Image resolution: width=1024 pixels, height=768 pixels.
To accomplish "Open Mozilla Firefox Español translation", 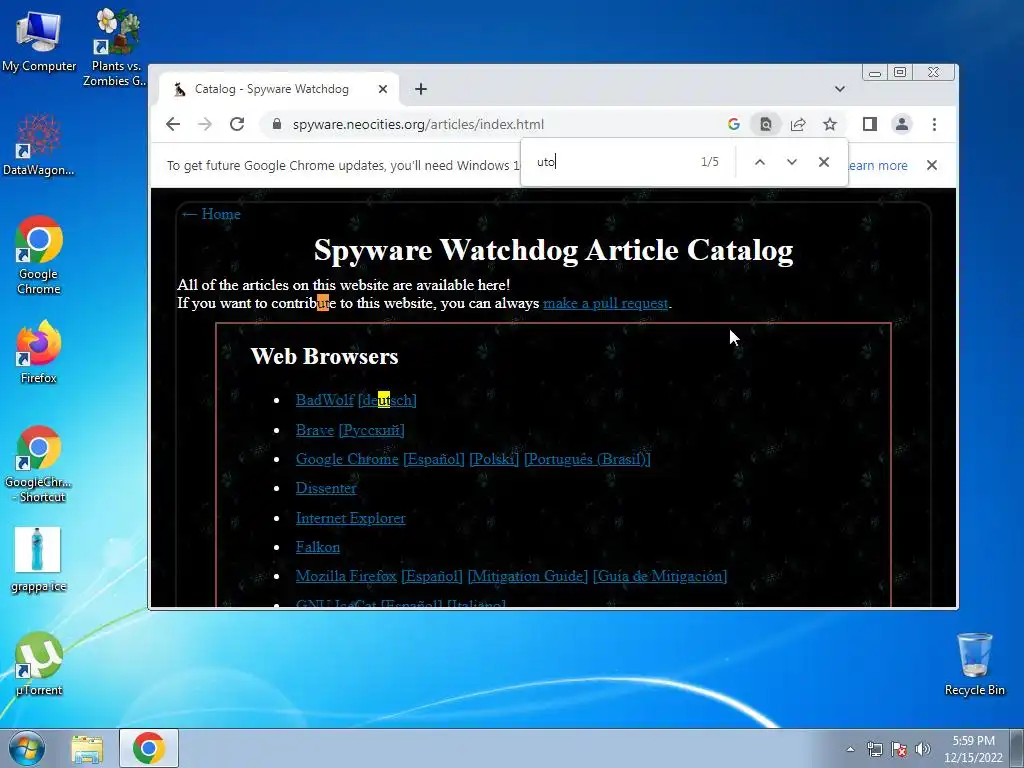I will [432, 576].
